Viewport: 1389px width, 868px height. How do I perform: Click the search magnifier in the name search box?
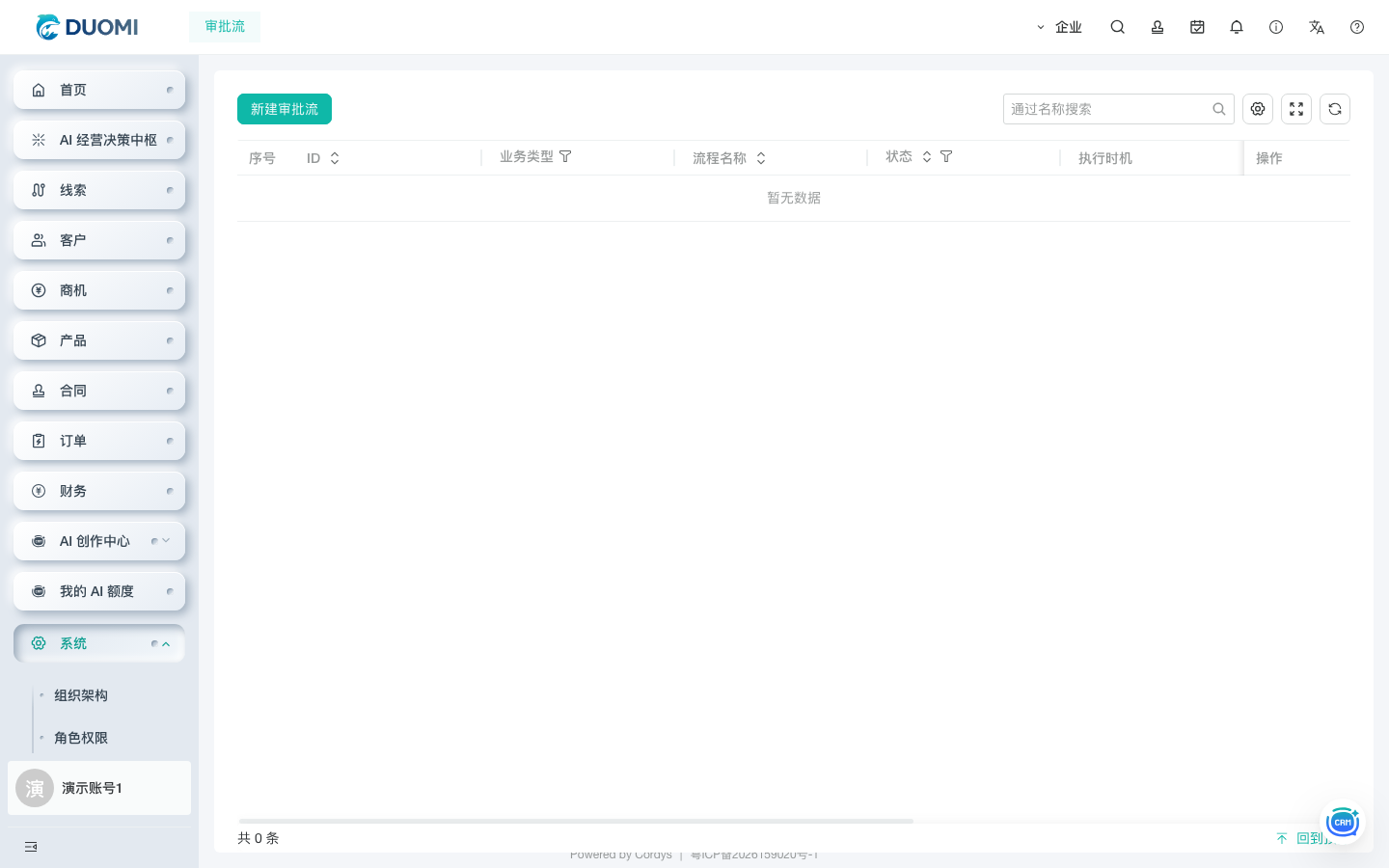(x=1219, y=109)
